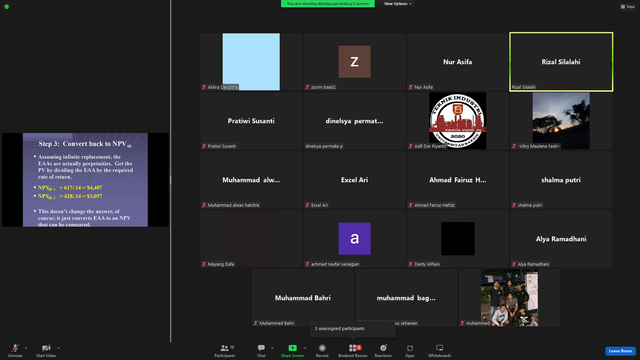Start video with the camera icon

click(x=46, y=350)
